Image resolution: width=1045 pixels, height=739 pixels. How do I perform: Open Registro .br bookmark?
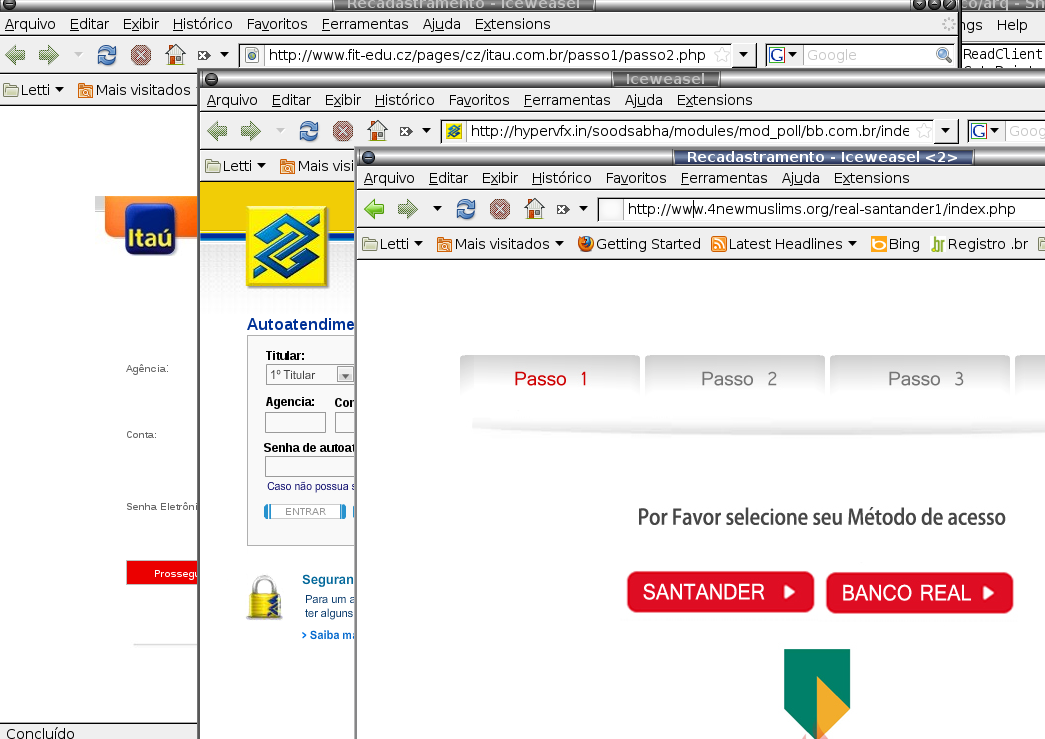point(980,244)
